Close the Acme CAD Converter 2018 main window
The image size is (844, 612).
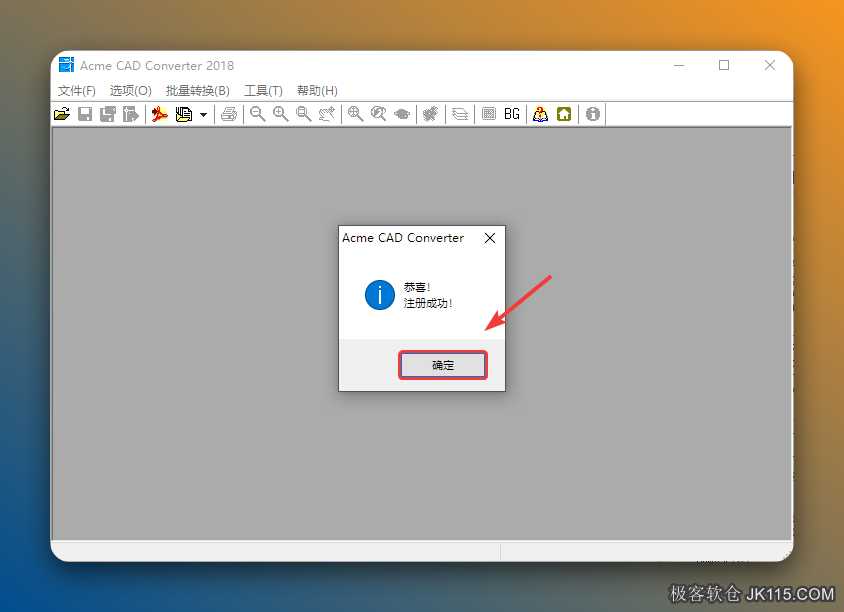coord(770,65)
